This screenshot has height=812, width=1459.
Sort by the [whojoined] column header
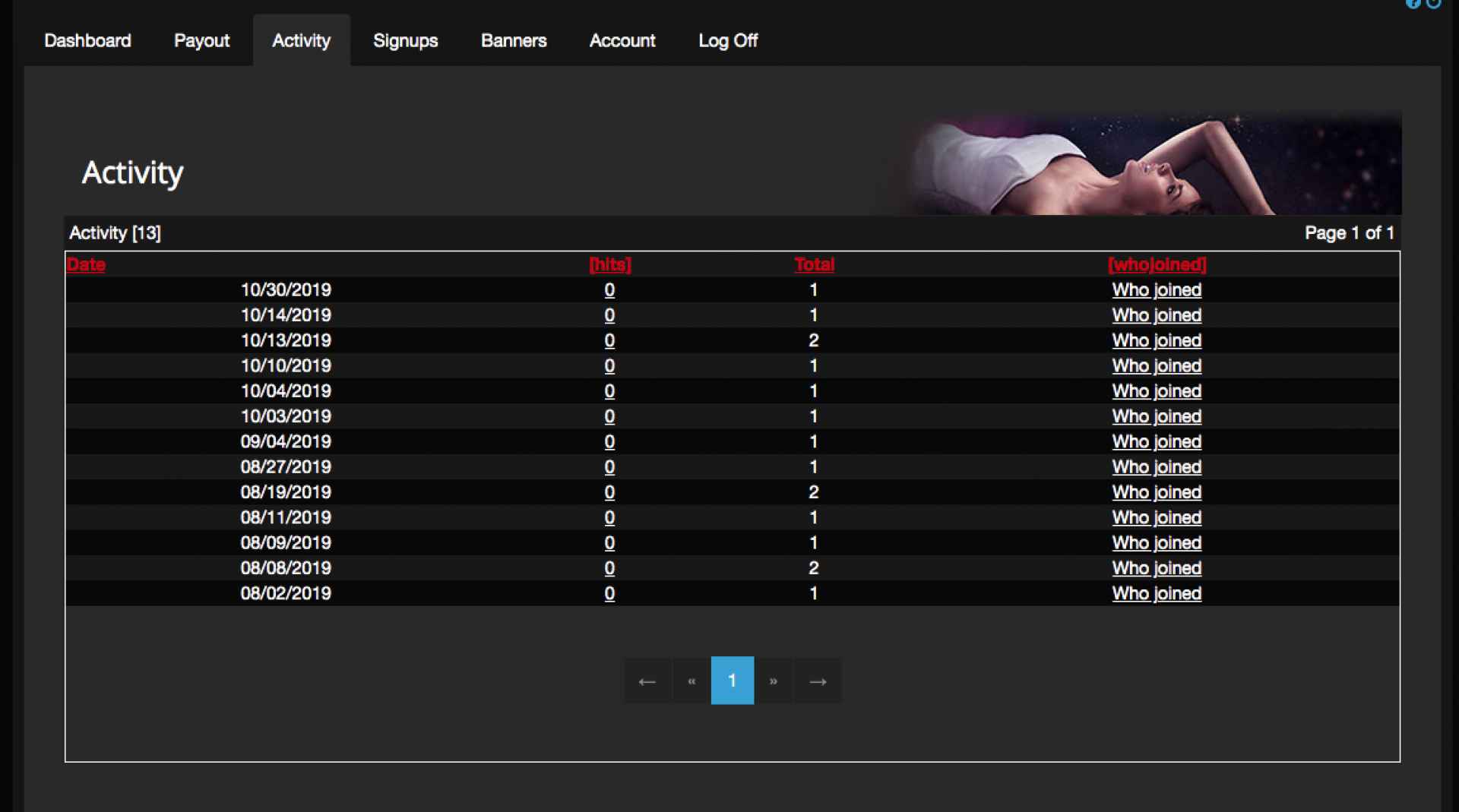point(1157,264)
